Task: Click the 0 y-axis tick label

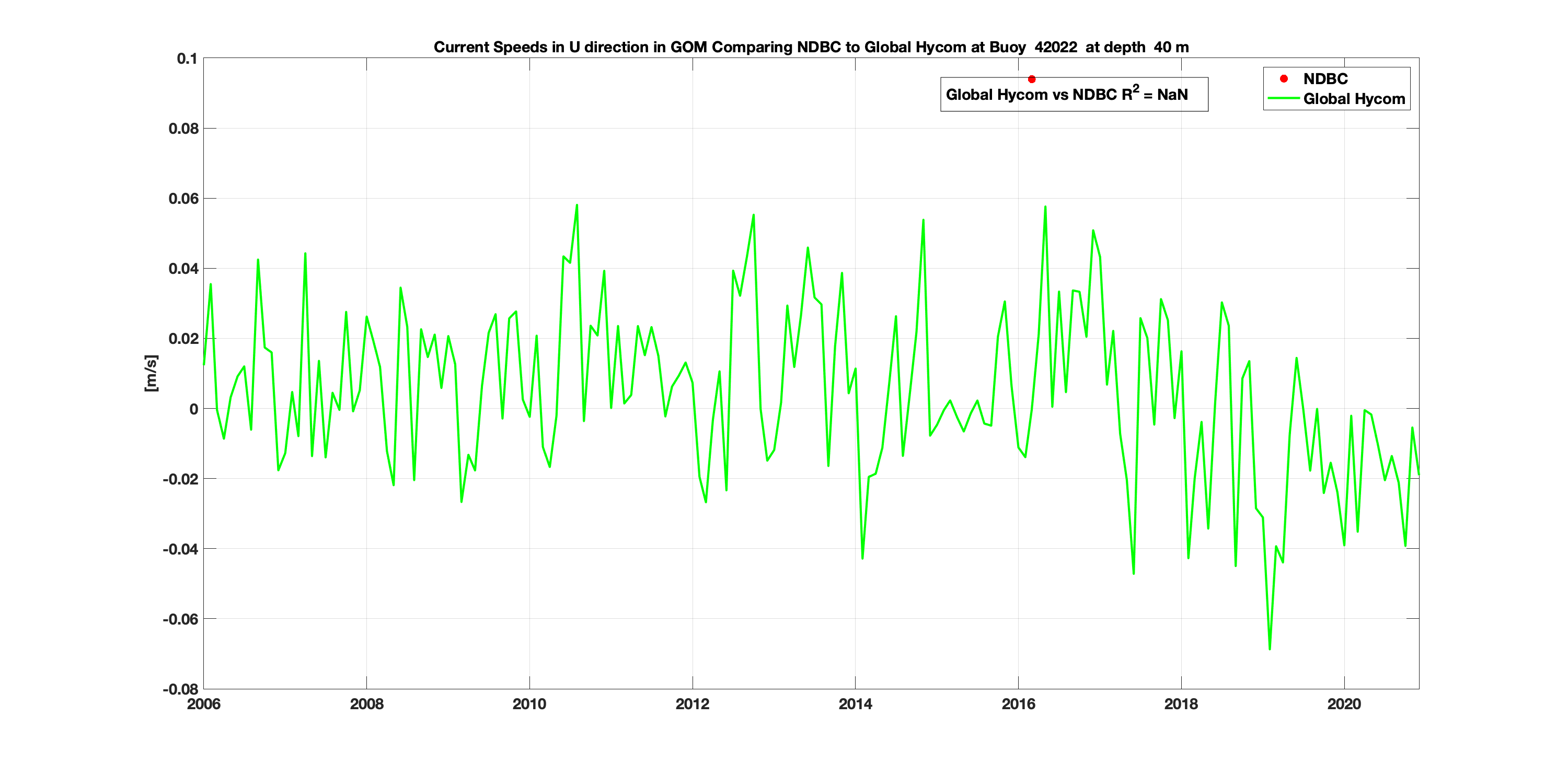Action: click(193, 409)
